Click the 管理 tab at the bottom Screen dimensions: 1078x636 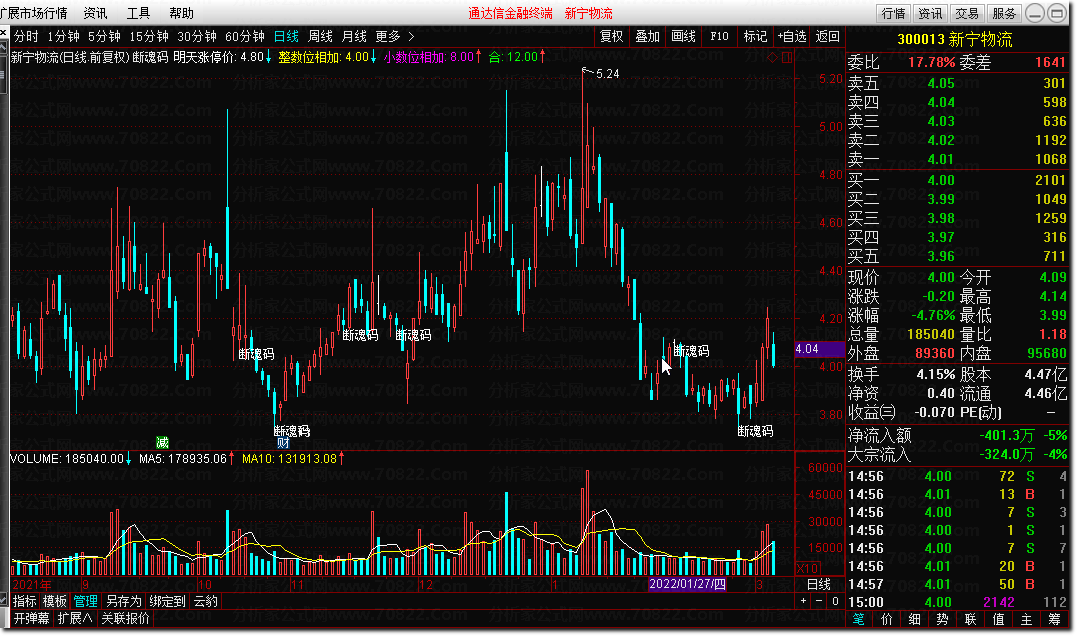click(x=86, y=601)
